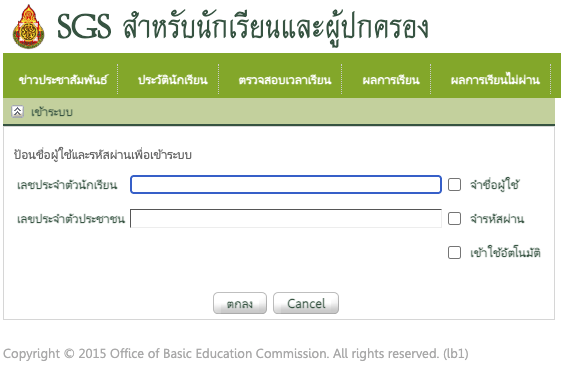The width and height of the screenshot is (561, 370).
Task: Submit login with the ตกลง button
Action: [240, 303]
